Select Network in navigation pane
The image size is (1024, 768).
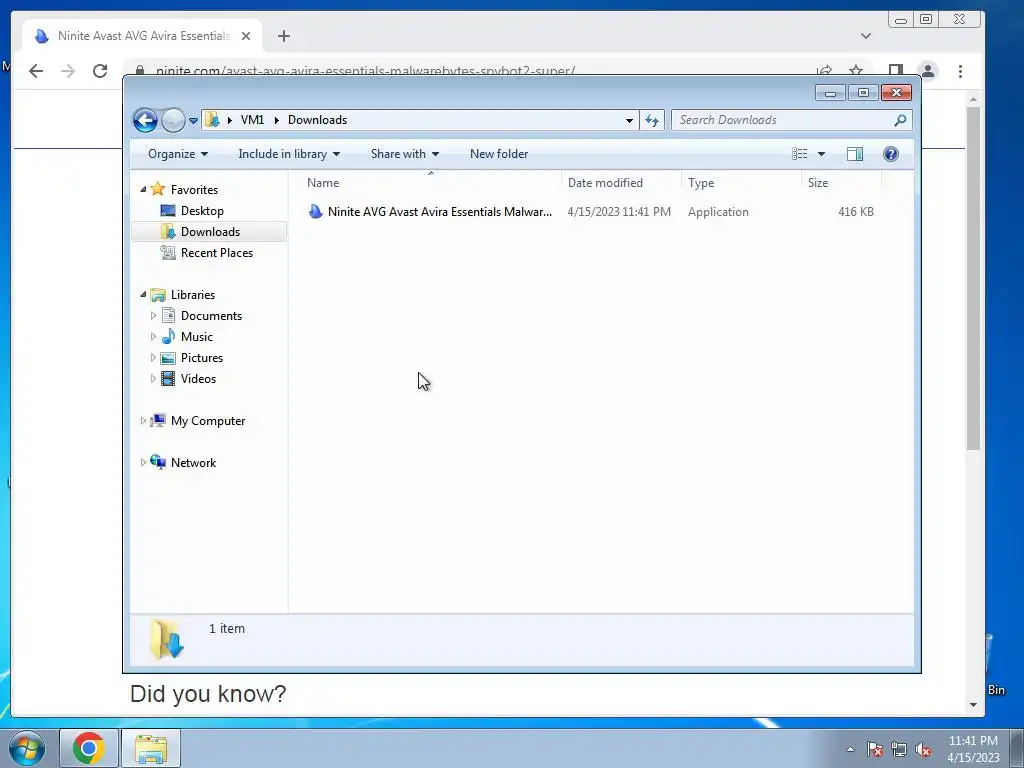pos(193,463)
